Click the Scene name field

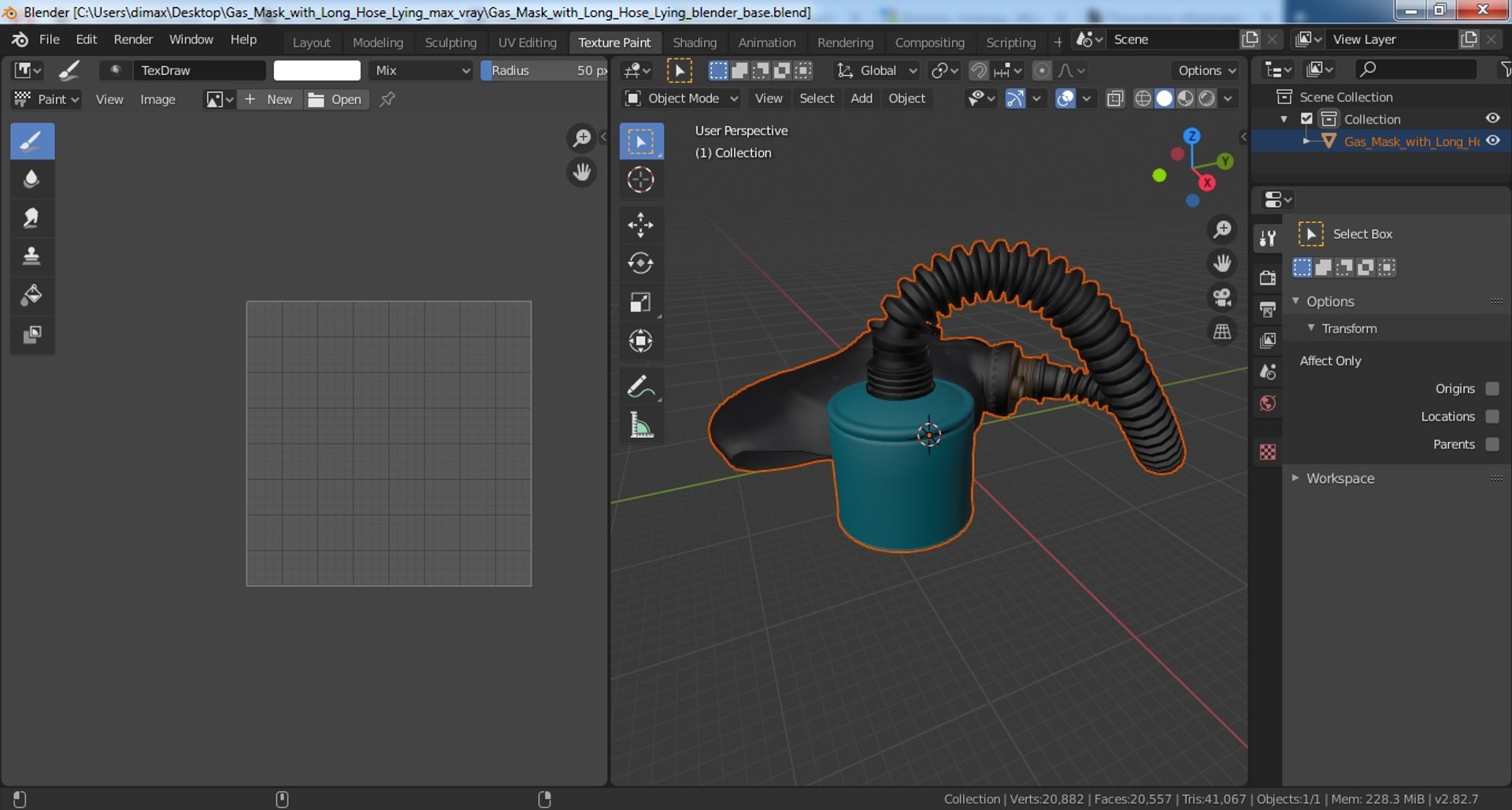pos(1171,39)
